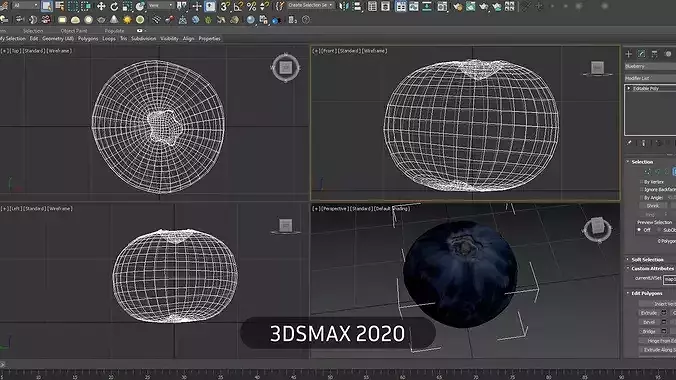
Task: Open the Geometry (All) ribbon panel
Action: pos(58,39)
